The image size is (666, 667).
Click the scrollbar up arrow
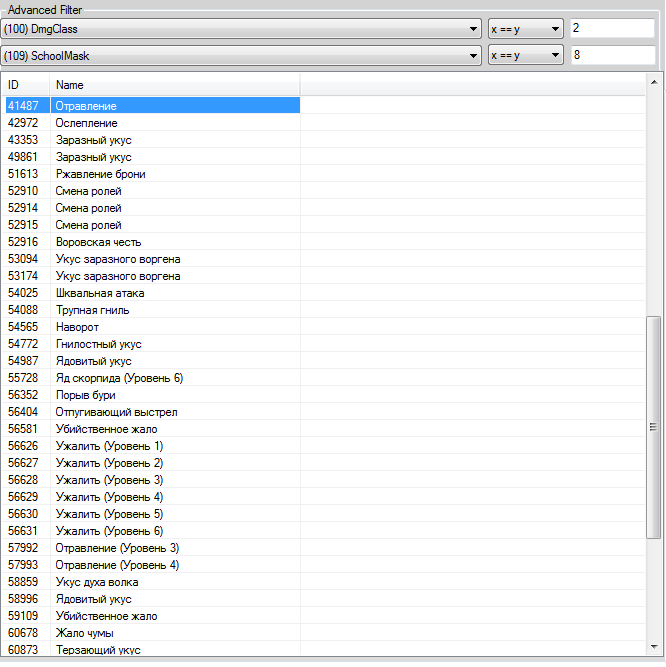[x=654, y=80]
